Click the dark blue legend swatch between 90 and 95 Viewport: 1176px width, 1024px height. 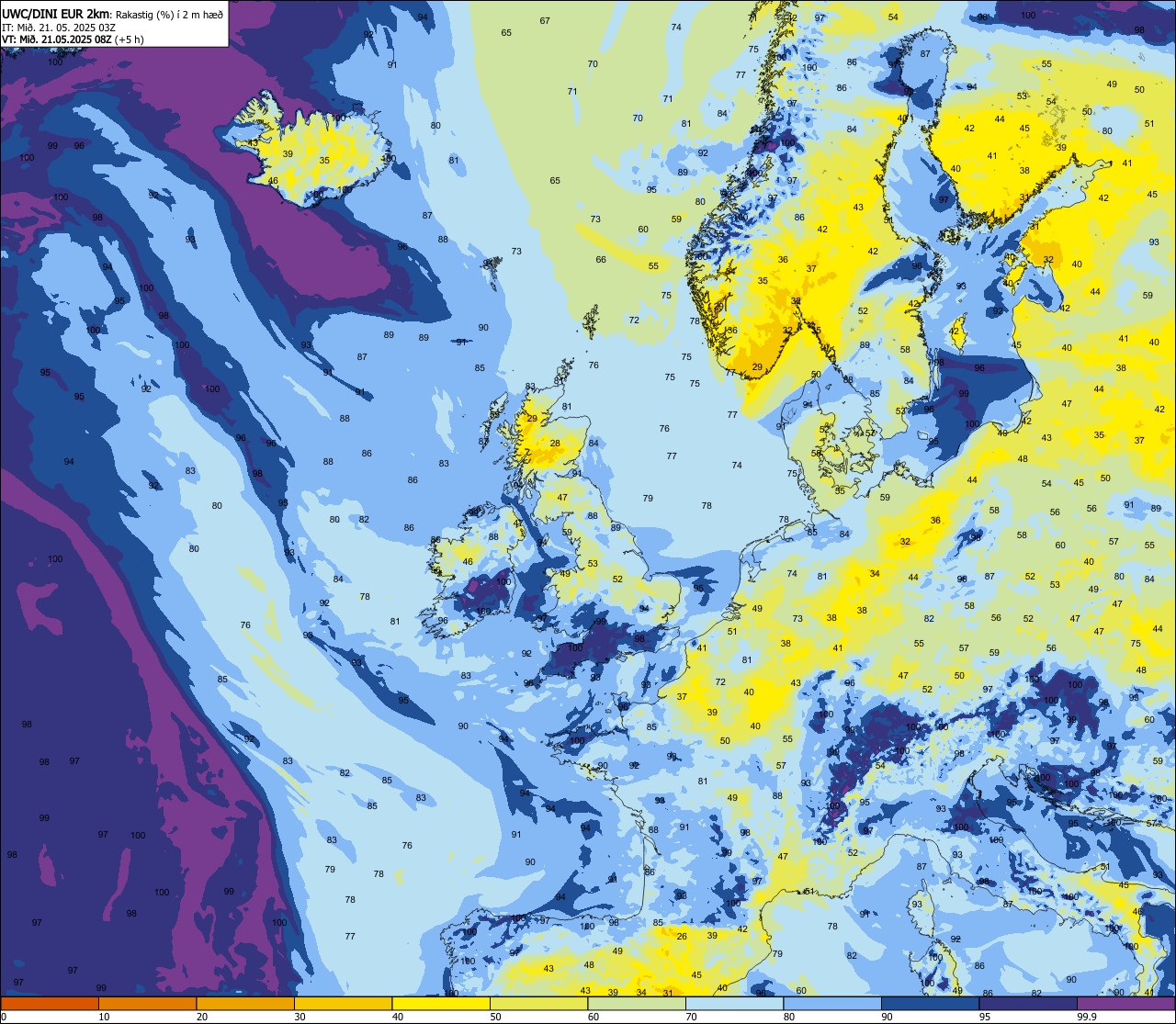pyautogui.click(x=930, y=1003)
